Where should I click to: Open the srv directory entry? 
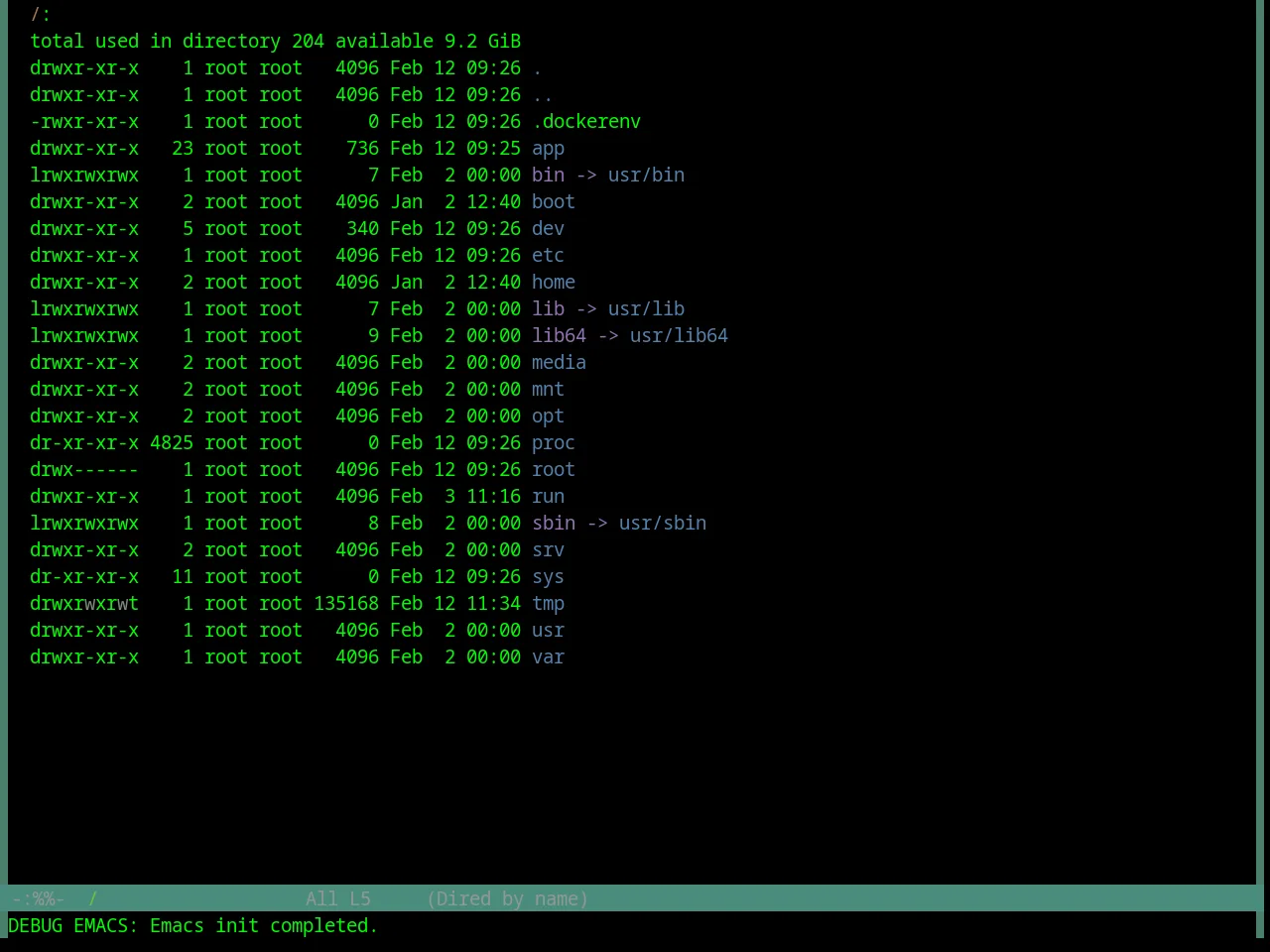tap(548, 550)
